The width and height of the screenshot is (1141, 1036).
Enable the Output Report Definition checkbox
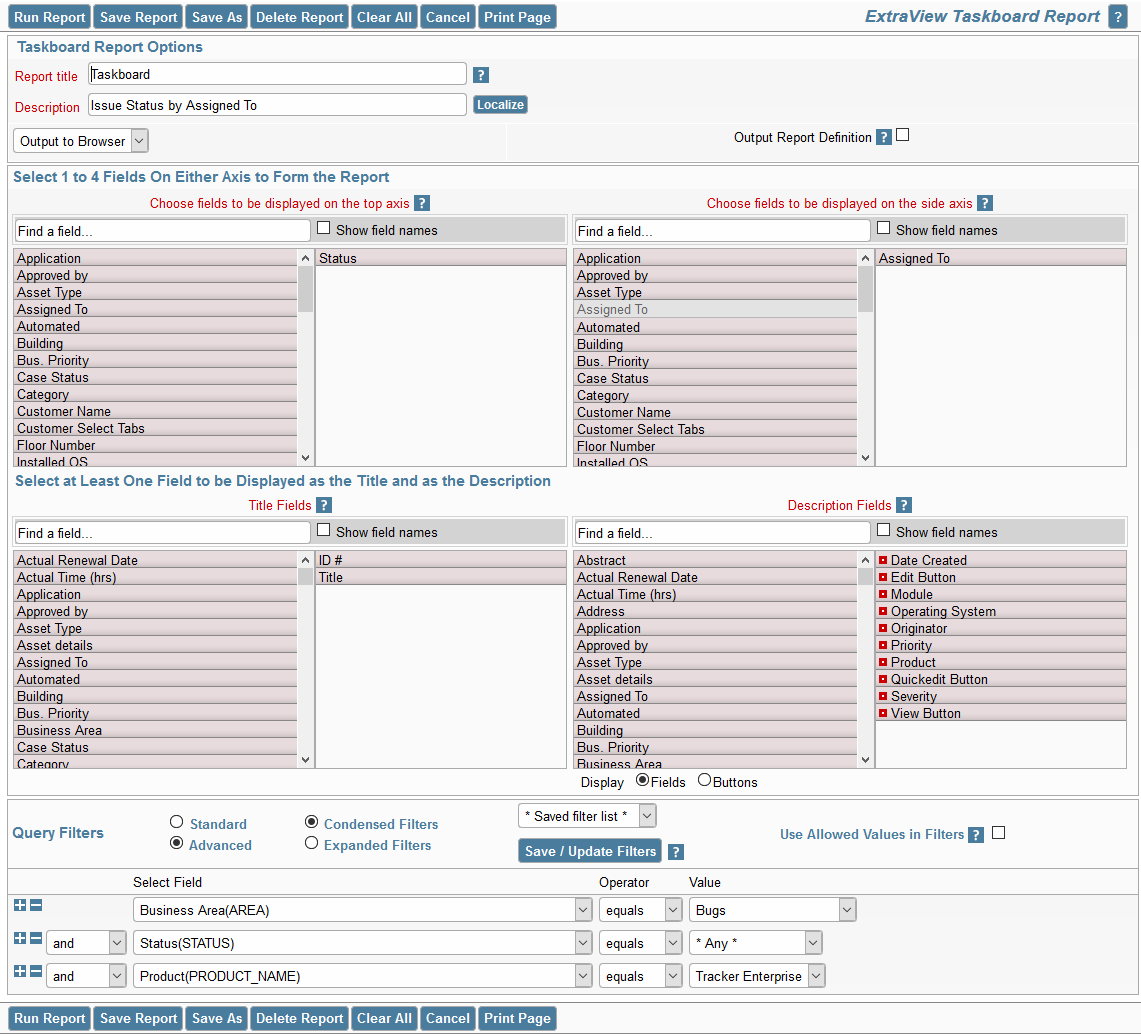coord(903,135)
